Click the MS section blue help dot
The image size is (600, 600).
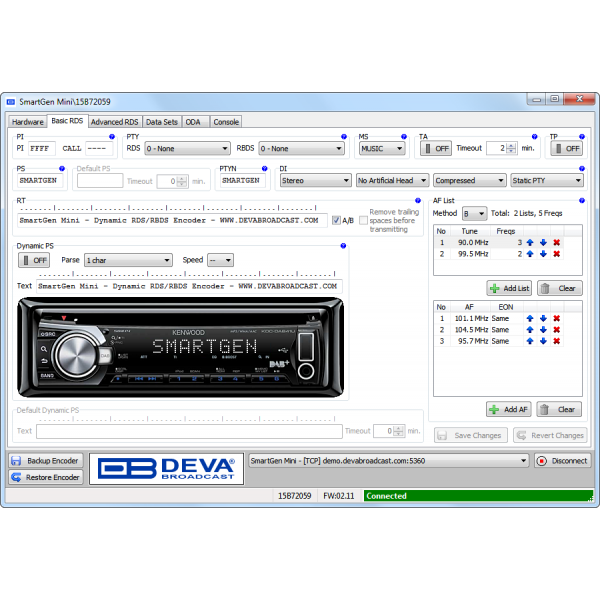click(x=404, y=137)
